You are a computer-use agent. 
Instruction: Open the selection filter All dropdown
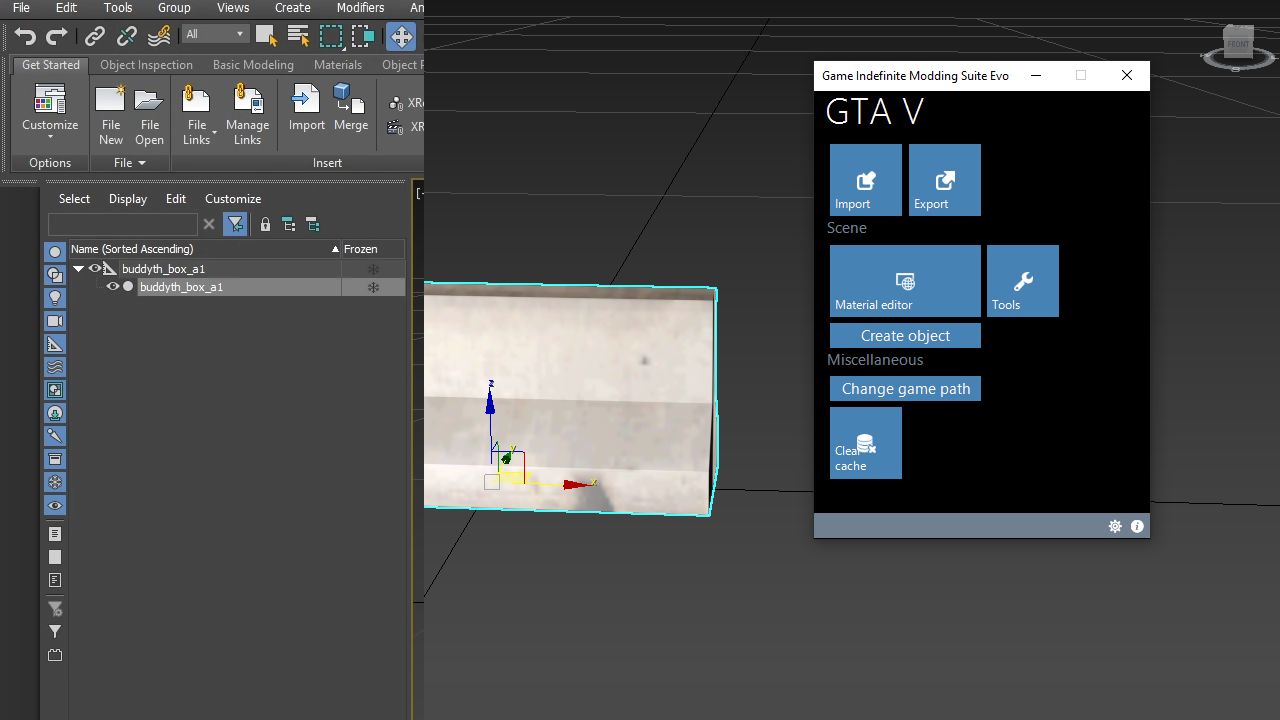point(214,33)
